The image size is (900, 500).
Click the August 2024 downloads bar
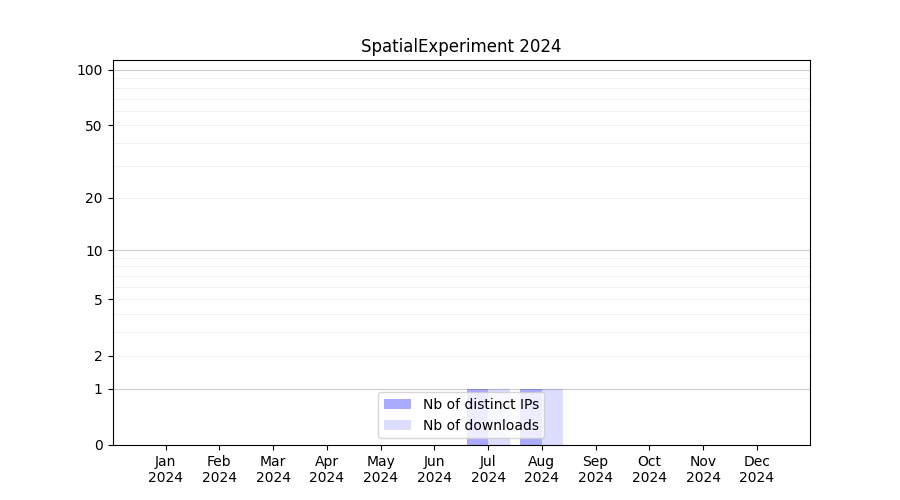553,417
